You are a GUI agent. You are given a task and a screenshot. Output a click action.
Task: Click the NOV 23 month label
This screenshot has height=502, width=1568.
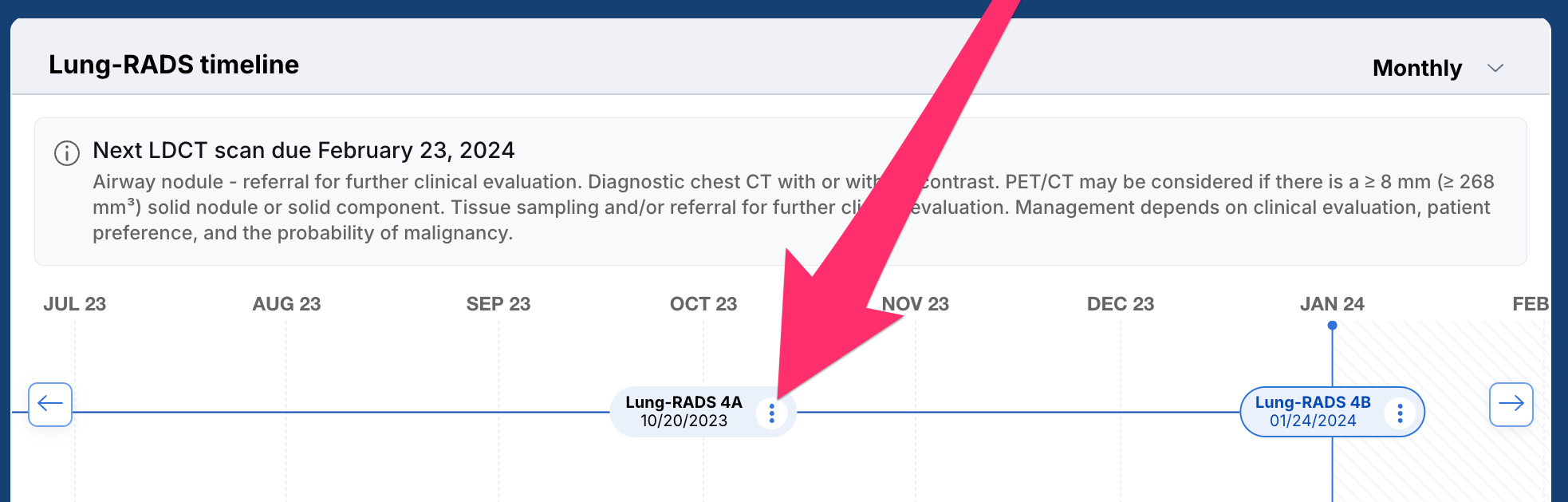point(916,304)
